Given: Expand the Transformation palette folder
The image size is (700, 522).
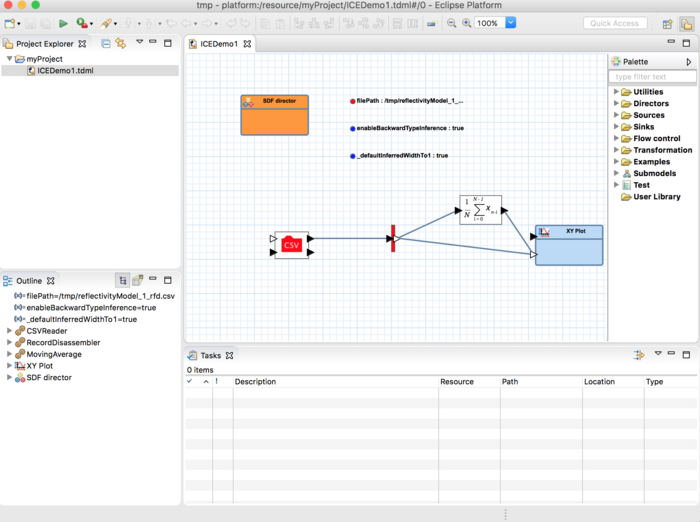Looking at the screenshot, I should point(616,150).
